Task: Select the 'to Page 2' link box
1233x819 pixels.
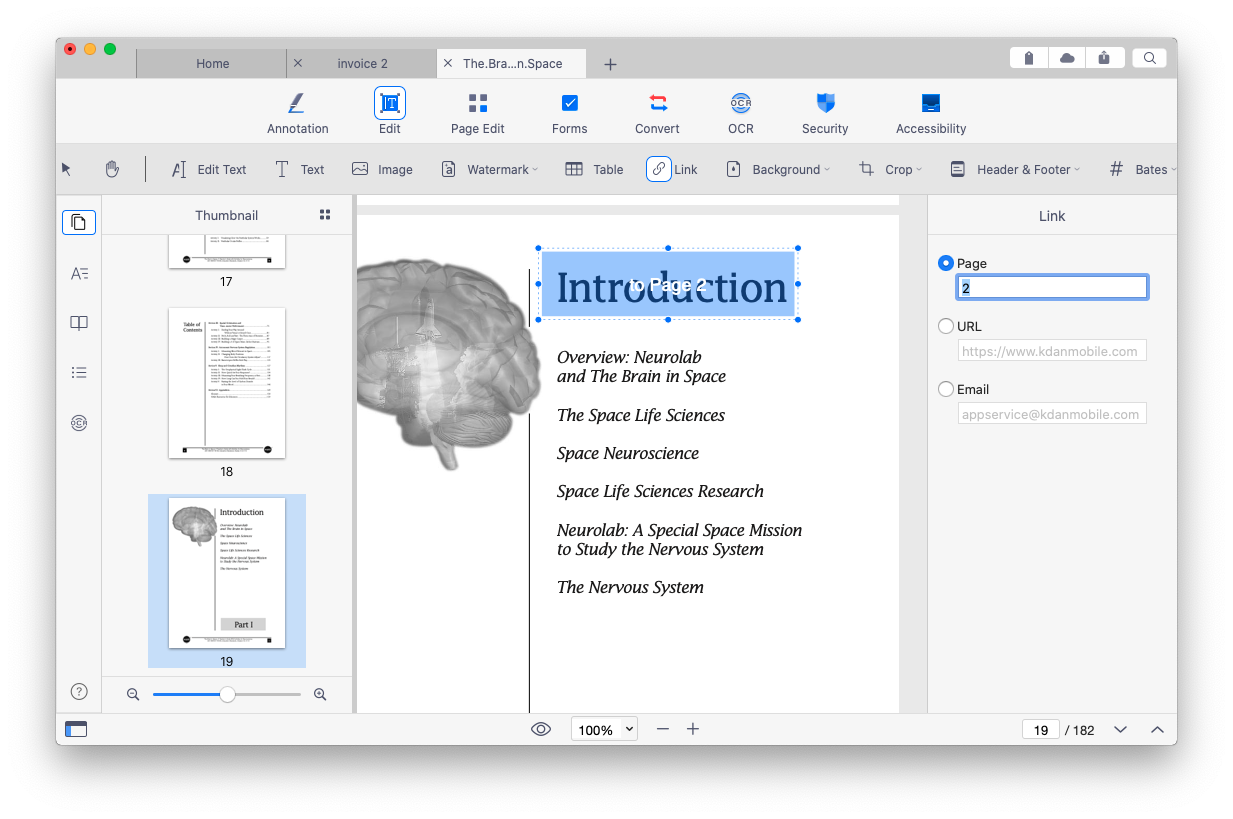Action: 668,285
